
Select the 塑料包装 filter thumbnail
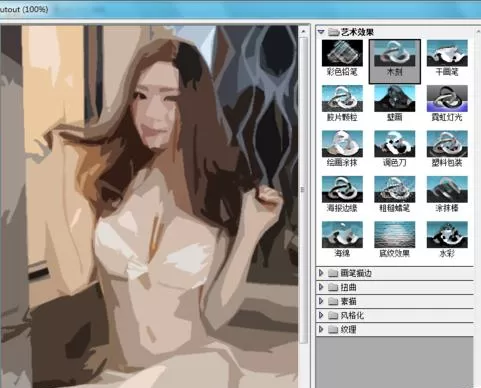click(x=447, y=144)
